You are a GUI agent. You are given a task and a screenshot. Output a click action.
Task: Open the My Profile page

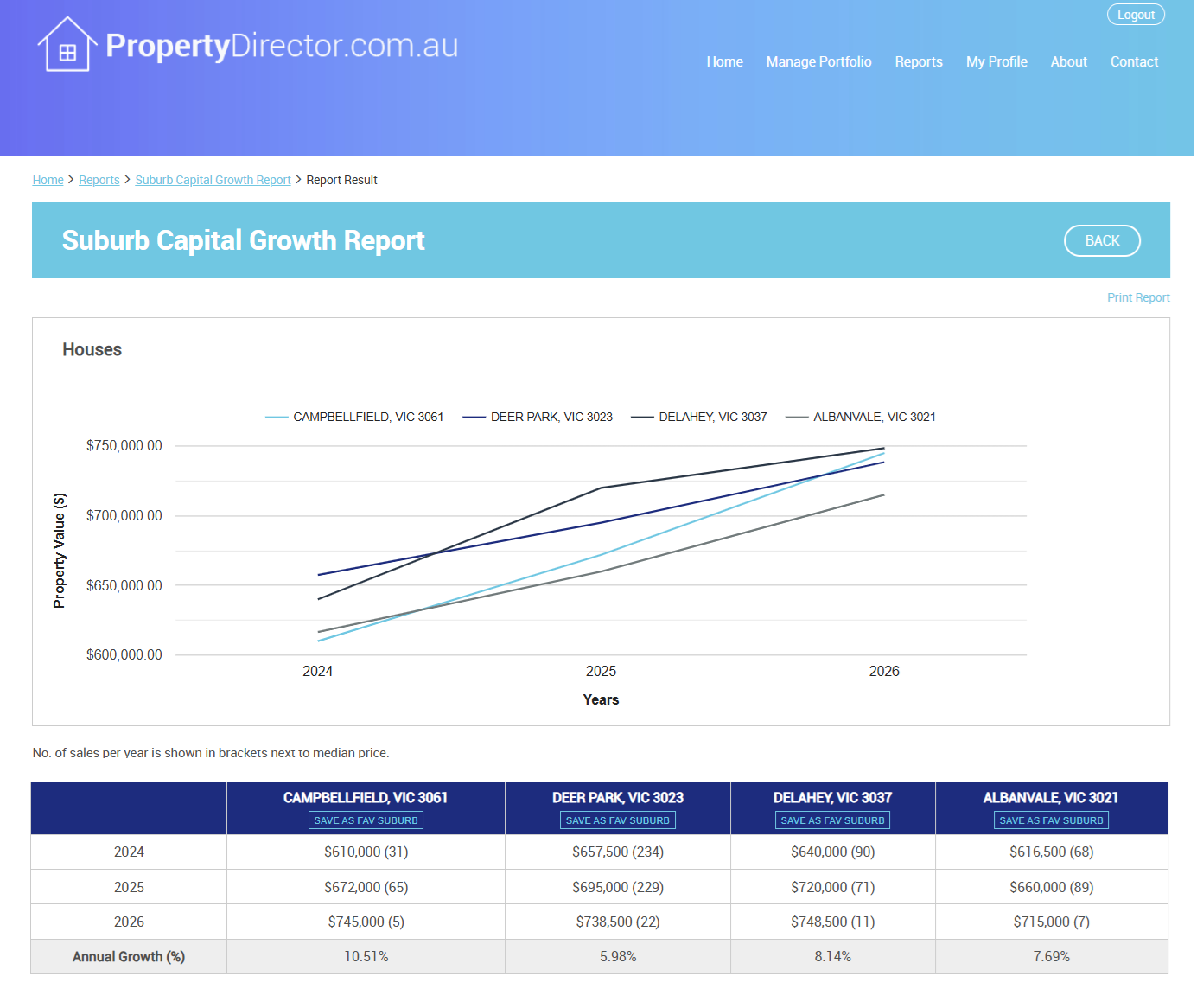[x=996, y=62]
